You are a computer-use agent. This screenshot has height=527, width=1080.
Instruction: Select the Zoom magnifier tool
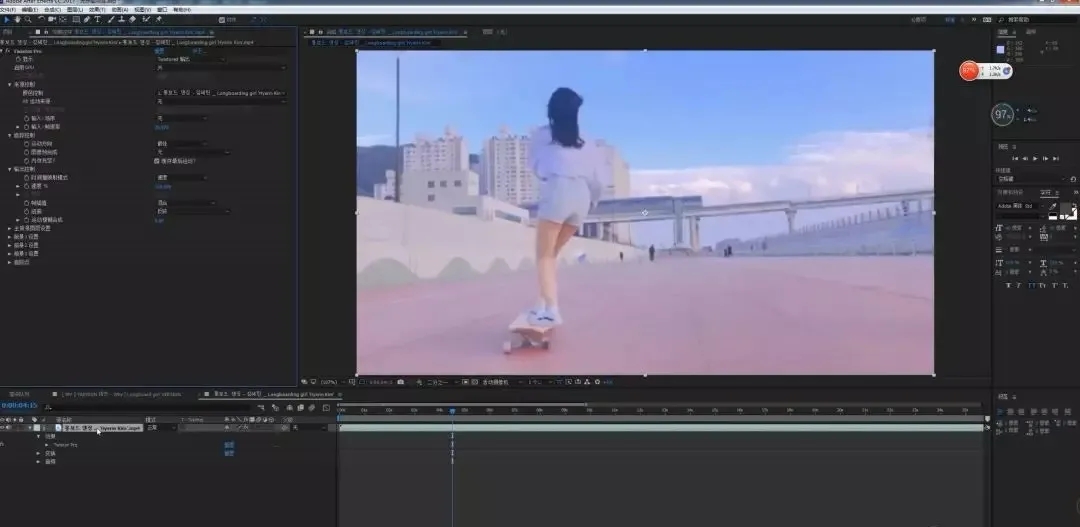[28, 19]
